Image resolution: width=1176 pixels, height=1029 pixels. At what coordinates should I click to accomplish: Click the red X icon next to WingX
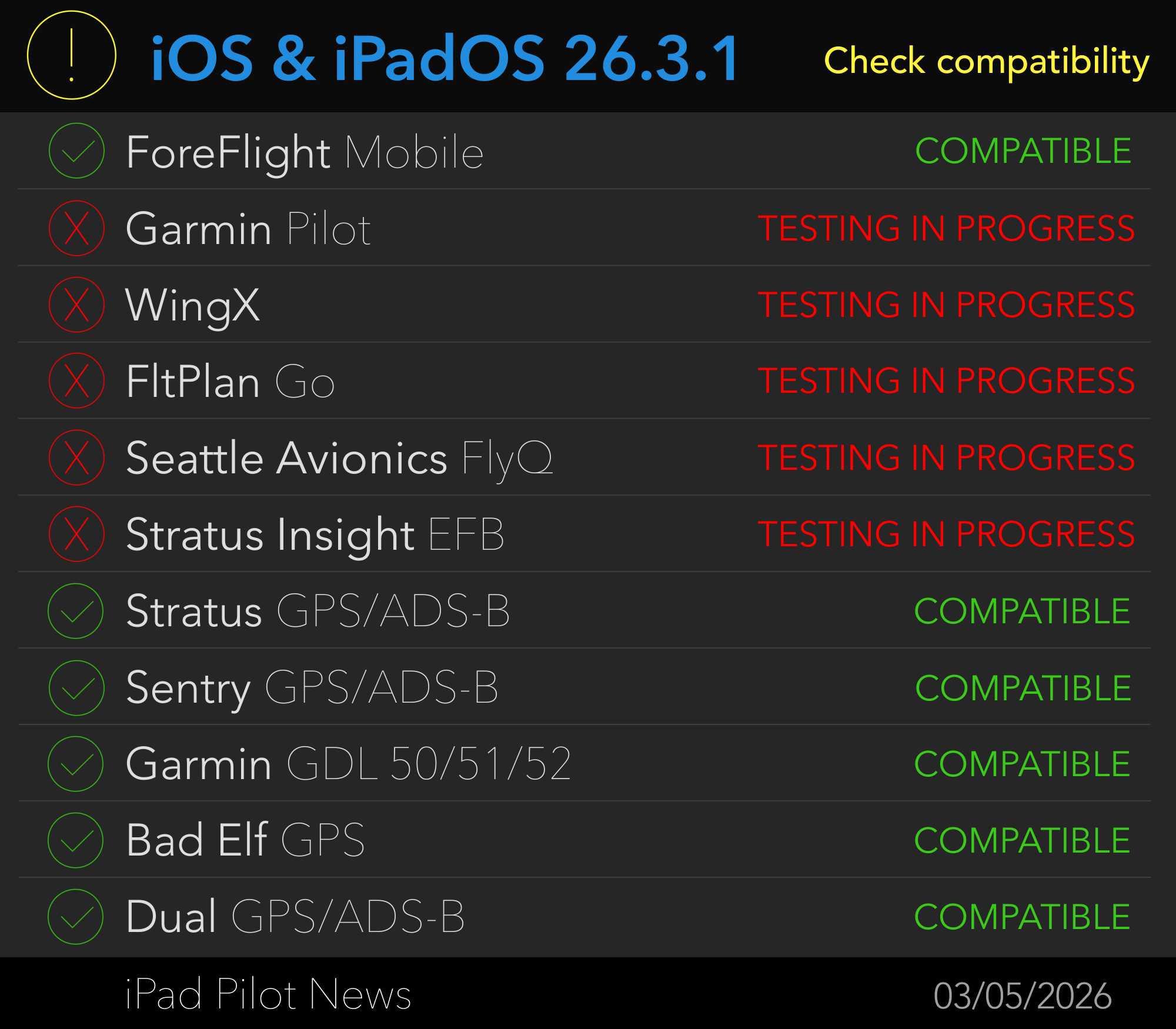tap(76, 305)
